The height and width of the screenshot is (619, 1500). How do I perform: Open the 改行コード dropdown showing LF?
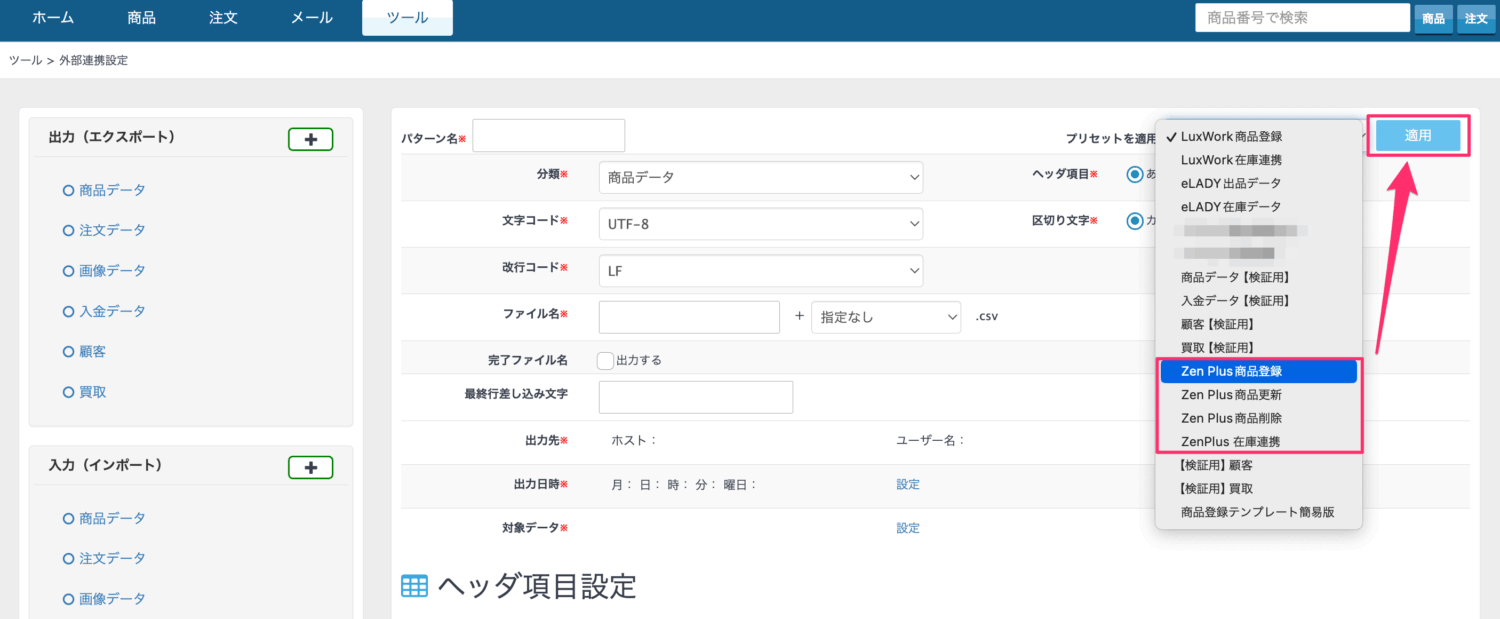tap(761, 270)
